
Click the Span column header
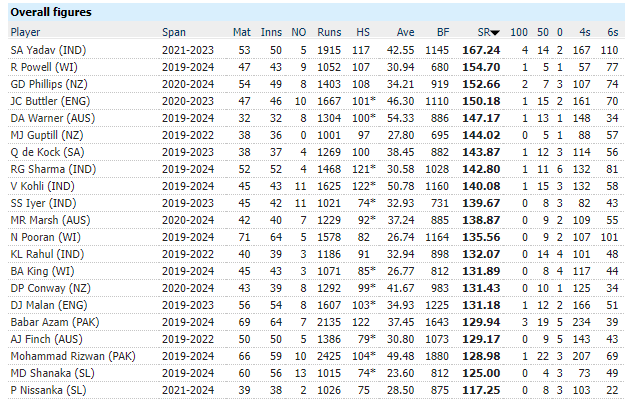click(x=174, y=33)
